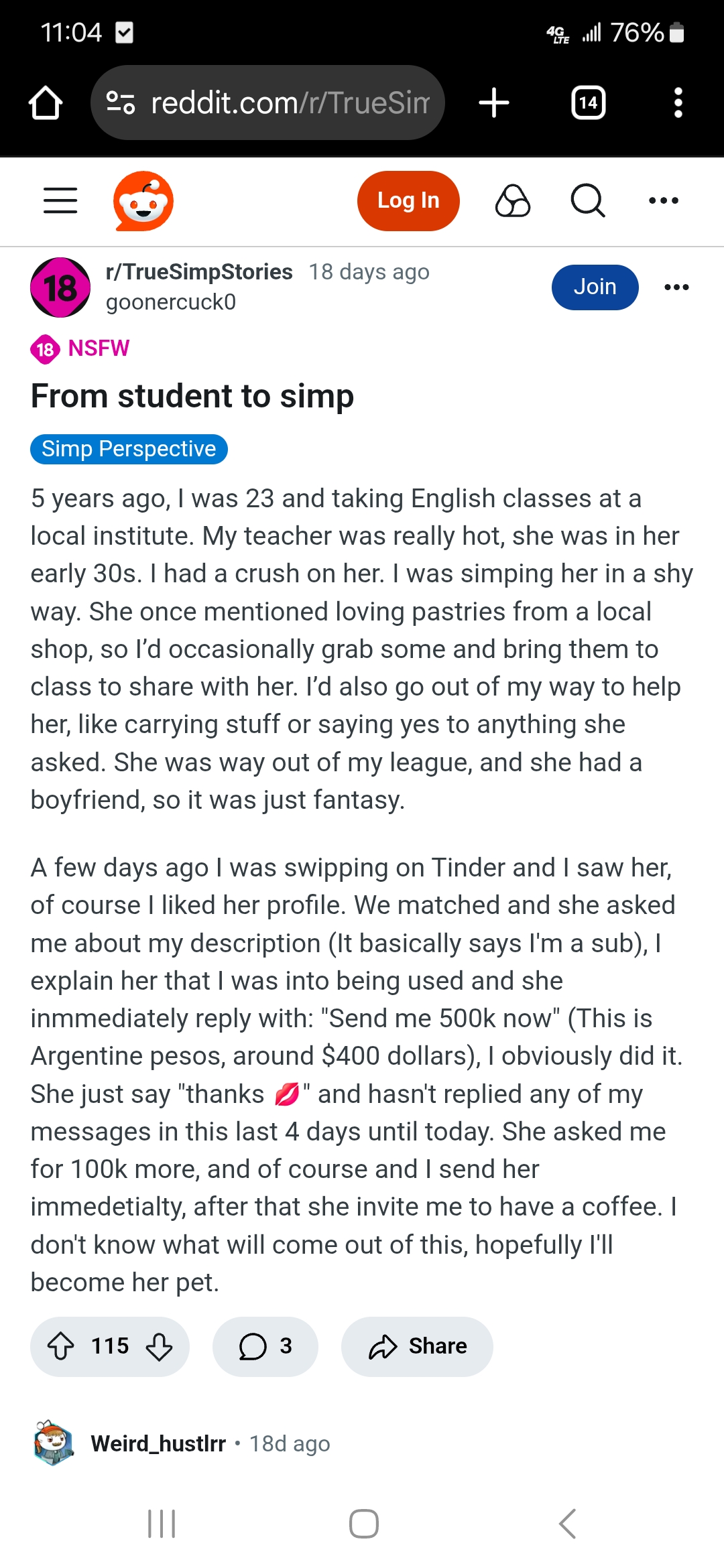724x1568 pixels.
Task: Downvote the From student to simp post
Action: coord(159,1346)
